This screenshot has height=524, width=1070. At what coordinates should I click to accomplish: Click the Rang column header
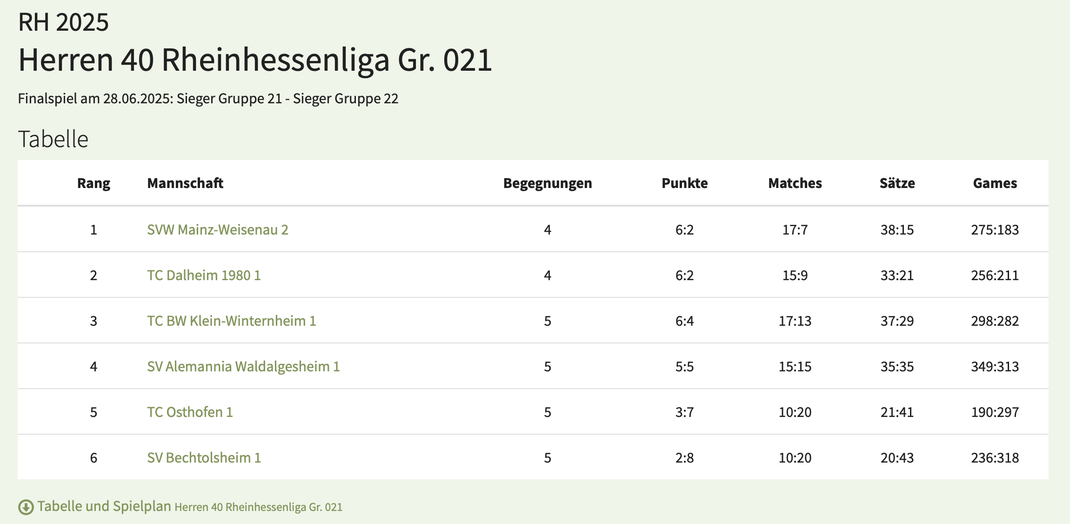pos(93,183)
